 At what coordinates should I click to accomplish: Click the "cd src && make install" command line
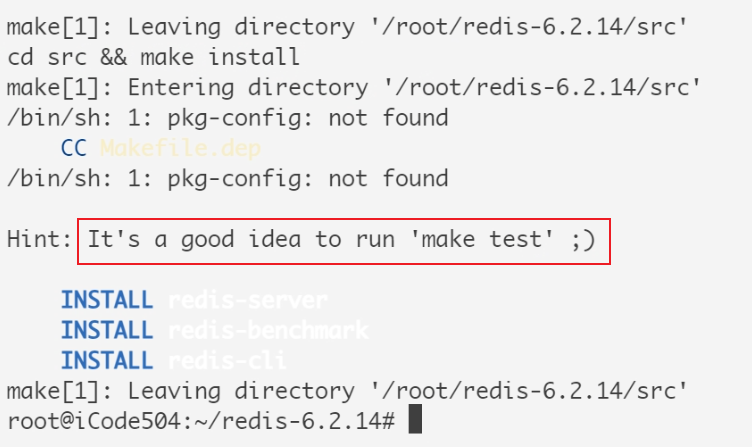click(x=153, y=58)
